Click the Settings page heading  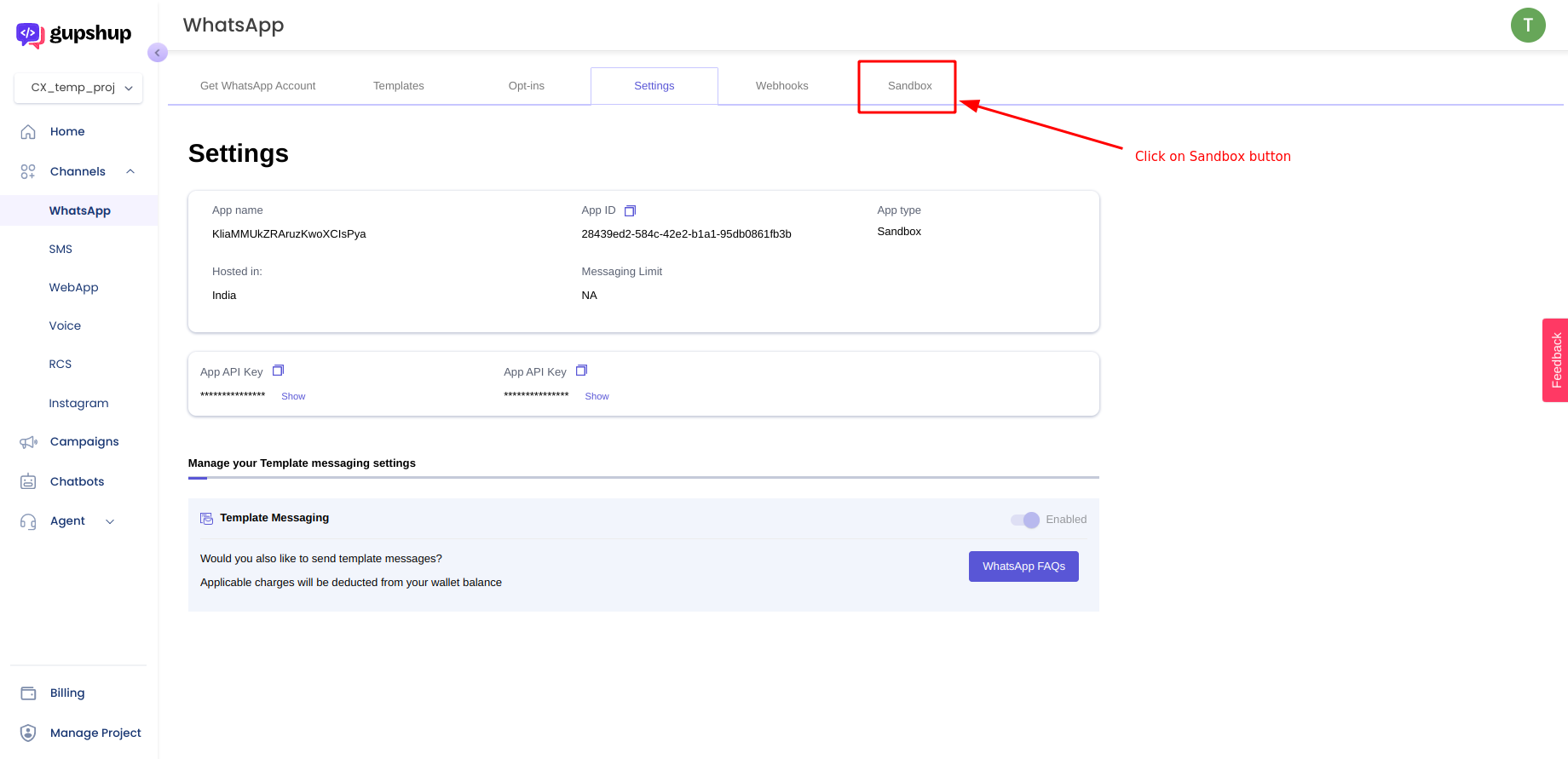click(x=239, y=153)
